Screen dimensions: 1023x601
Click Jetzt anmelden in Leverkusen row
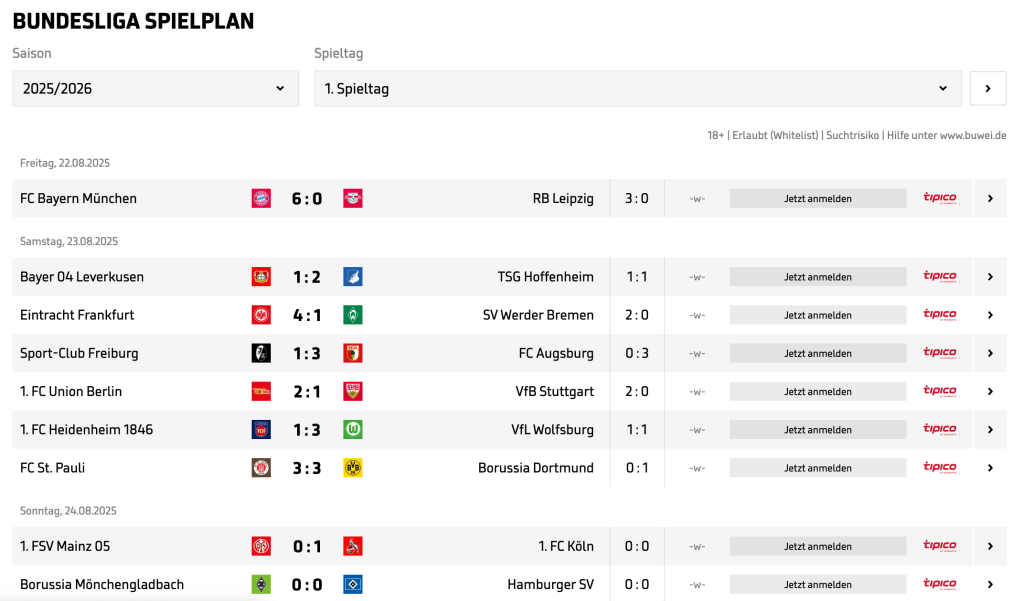(817, 277)
